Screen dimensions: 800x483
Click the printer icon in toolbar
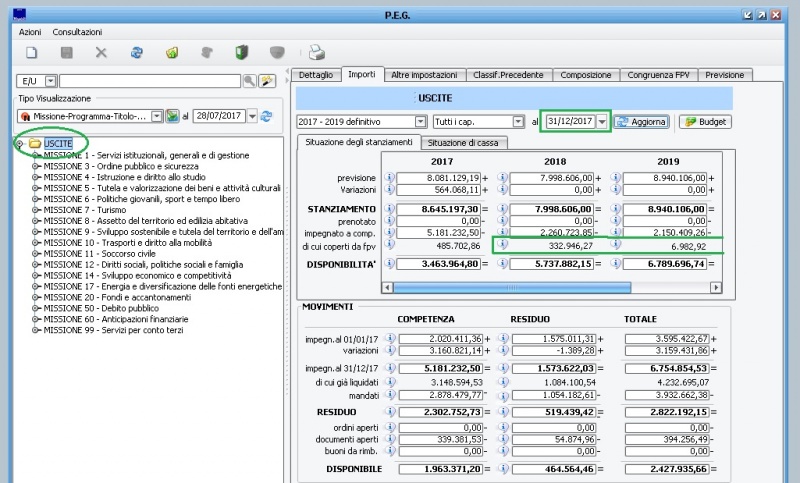tap(316, 52)
